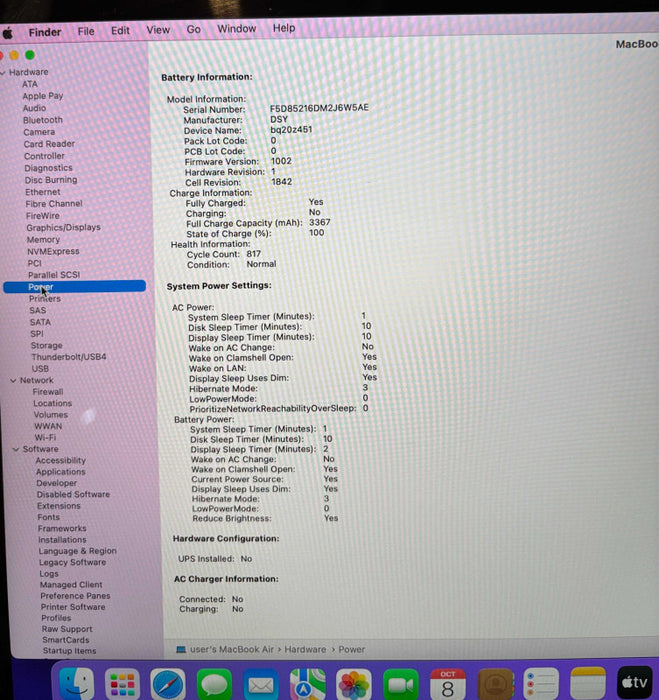This screenshot has width=659, height=700.
Task: Click the yellow minimize window button
Action: pyautogui.click(x=14, y=55)
